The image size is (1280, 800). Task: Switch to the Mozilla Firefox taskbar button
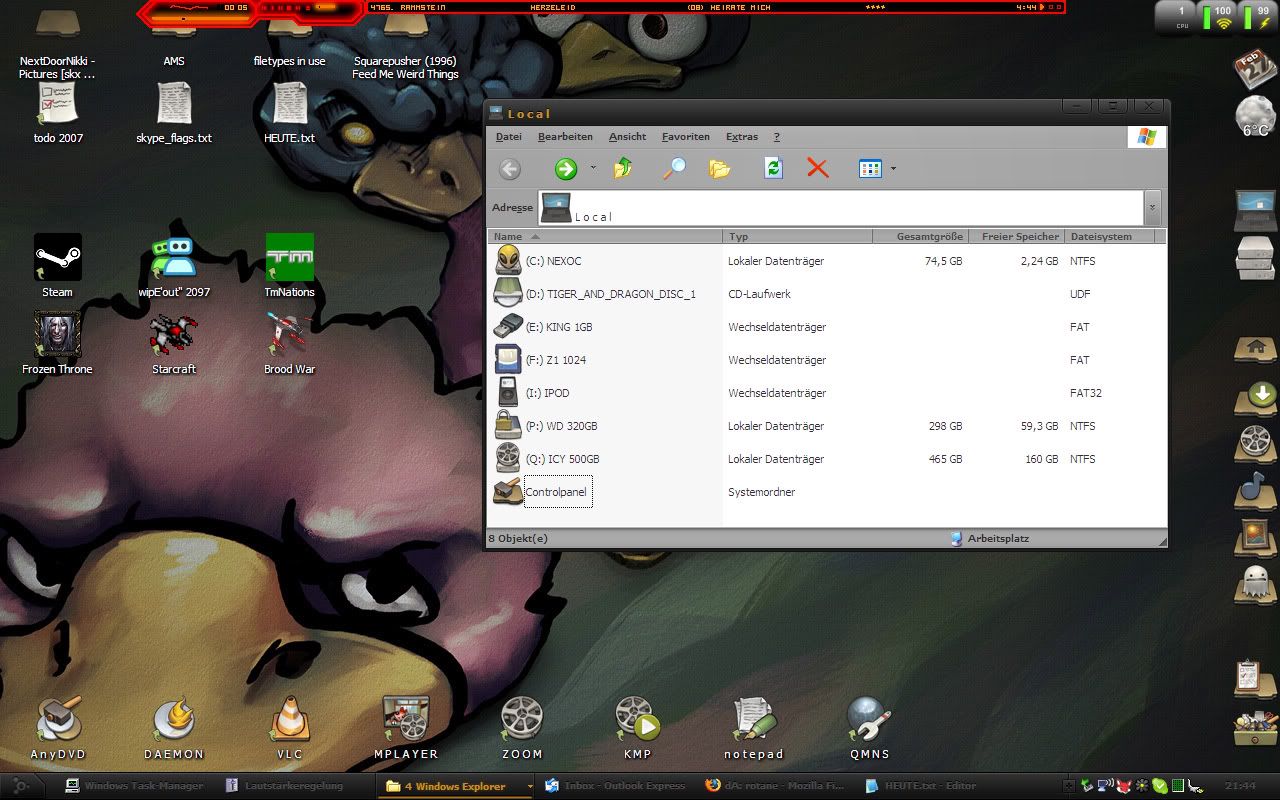pos(775,786)
